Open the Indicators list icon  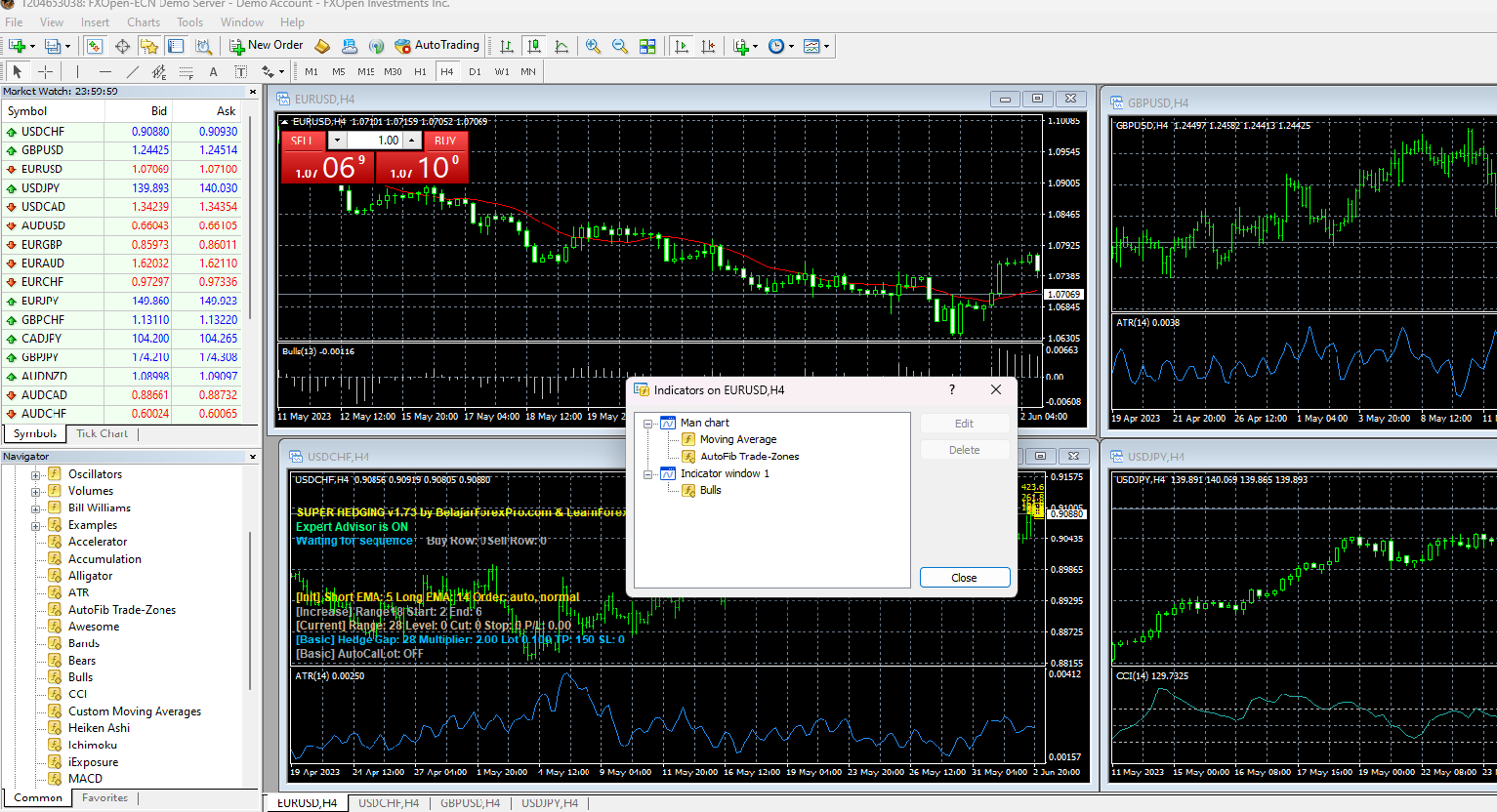pos(741,46)
